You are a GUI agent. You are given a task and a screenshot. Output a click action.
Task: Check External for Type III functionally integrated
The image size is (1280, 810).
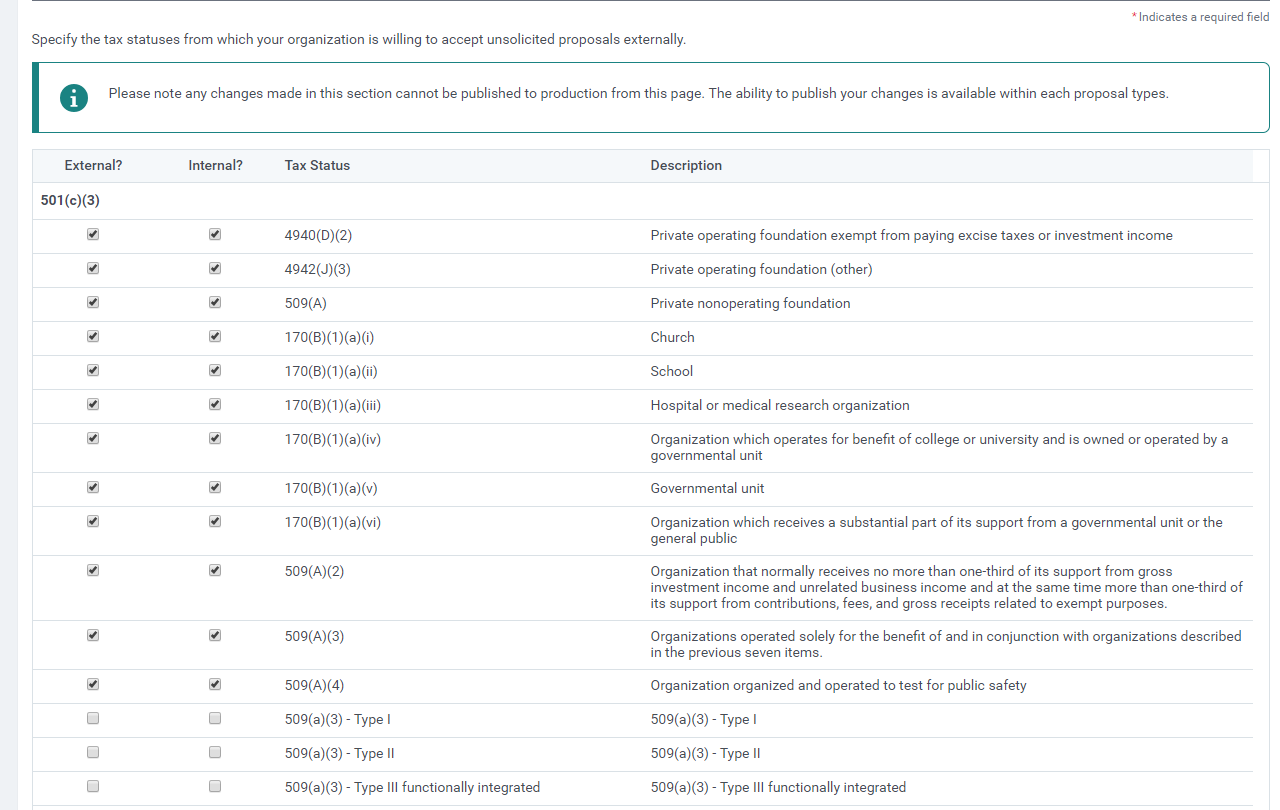pos(93,786)
